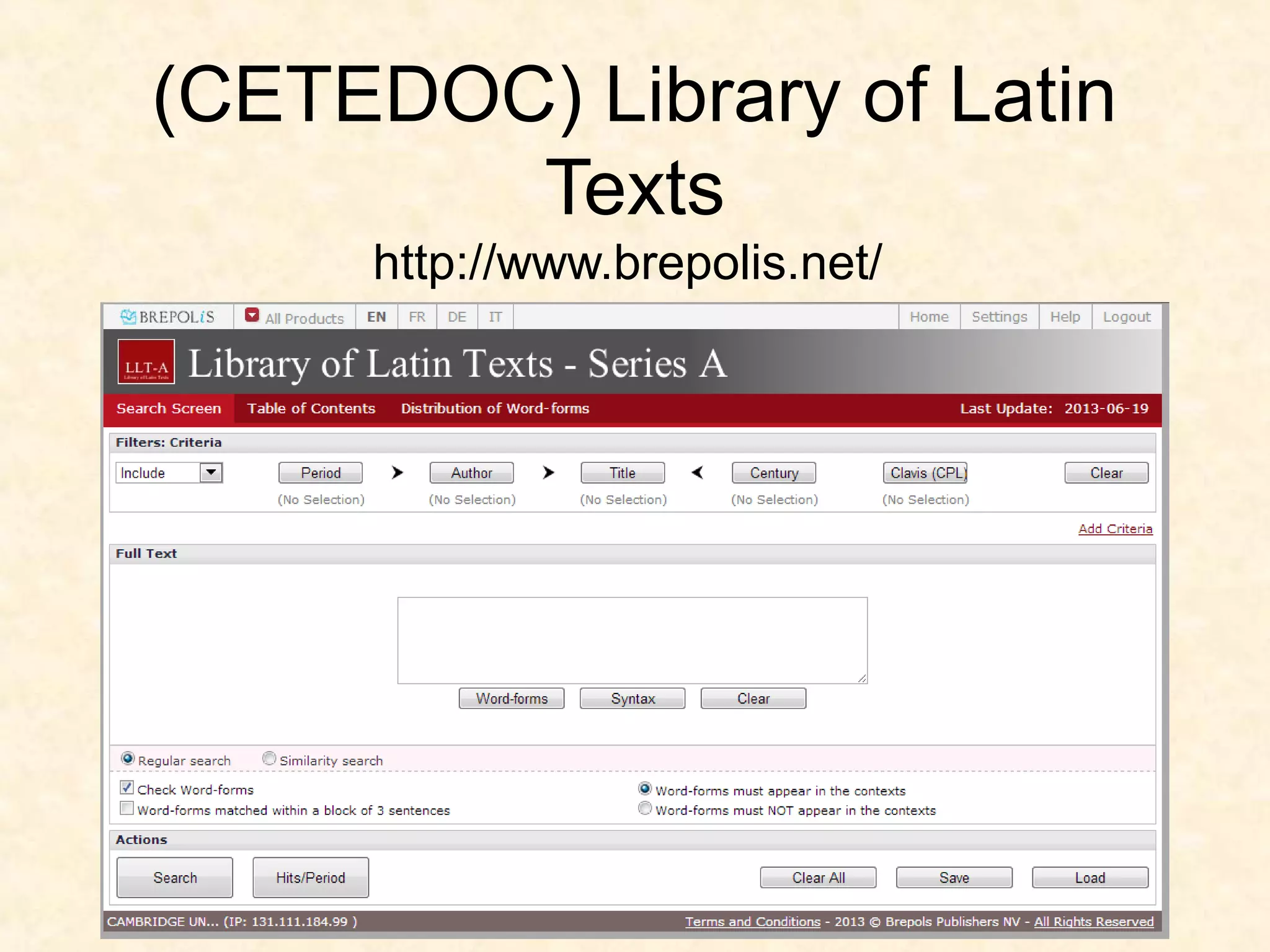1270x952 pixels.
Task: Click the Author filter button
Action: [472, 473]
